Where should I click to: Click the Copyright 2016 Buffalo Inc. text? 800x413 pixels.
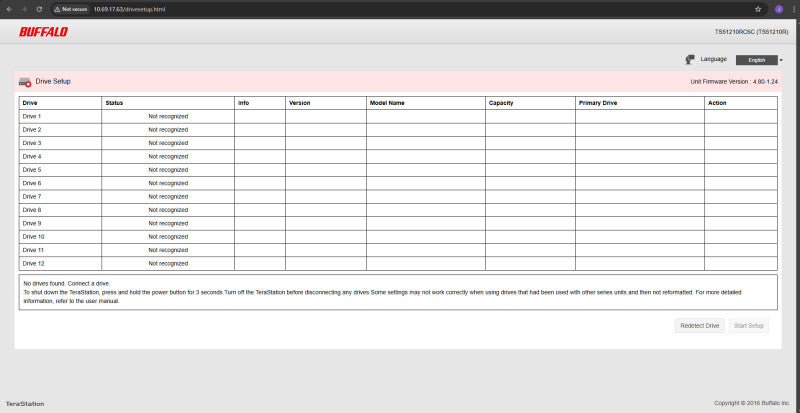(752, 403)
